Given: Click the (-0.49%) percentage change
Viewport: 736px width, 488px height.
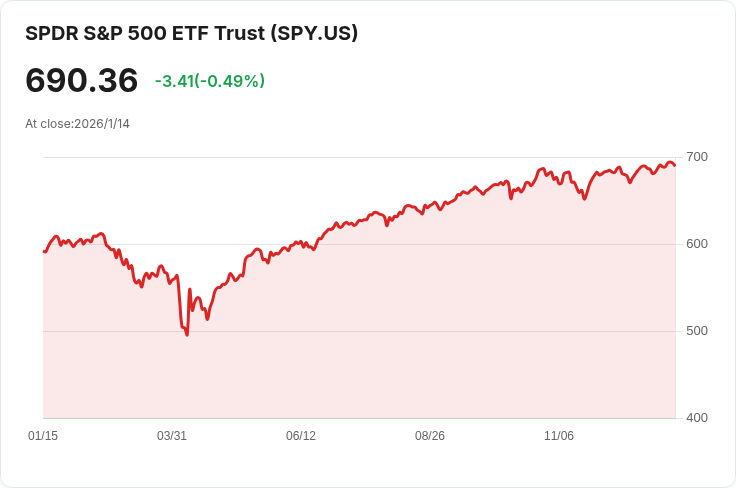Looking at the screenshot, I should click(x=230, y=81).
